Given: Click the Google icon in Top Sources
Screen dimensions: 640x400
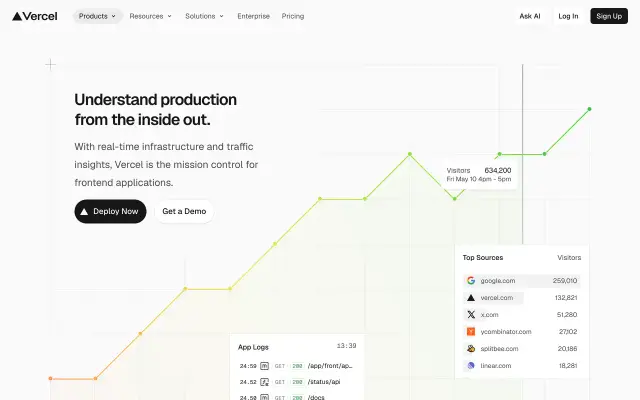Looking at the screenshot, I should pos(471,280).
